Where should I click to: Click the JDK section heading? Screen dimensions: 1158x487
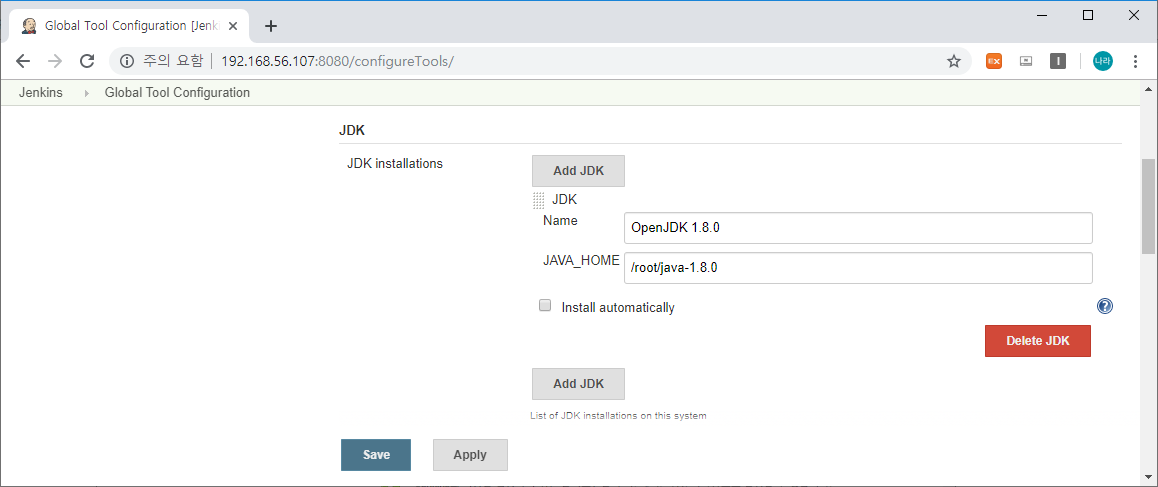click(x=352, y=131)
